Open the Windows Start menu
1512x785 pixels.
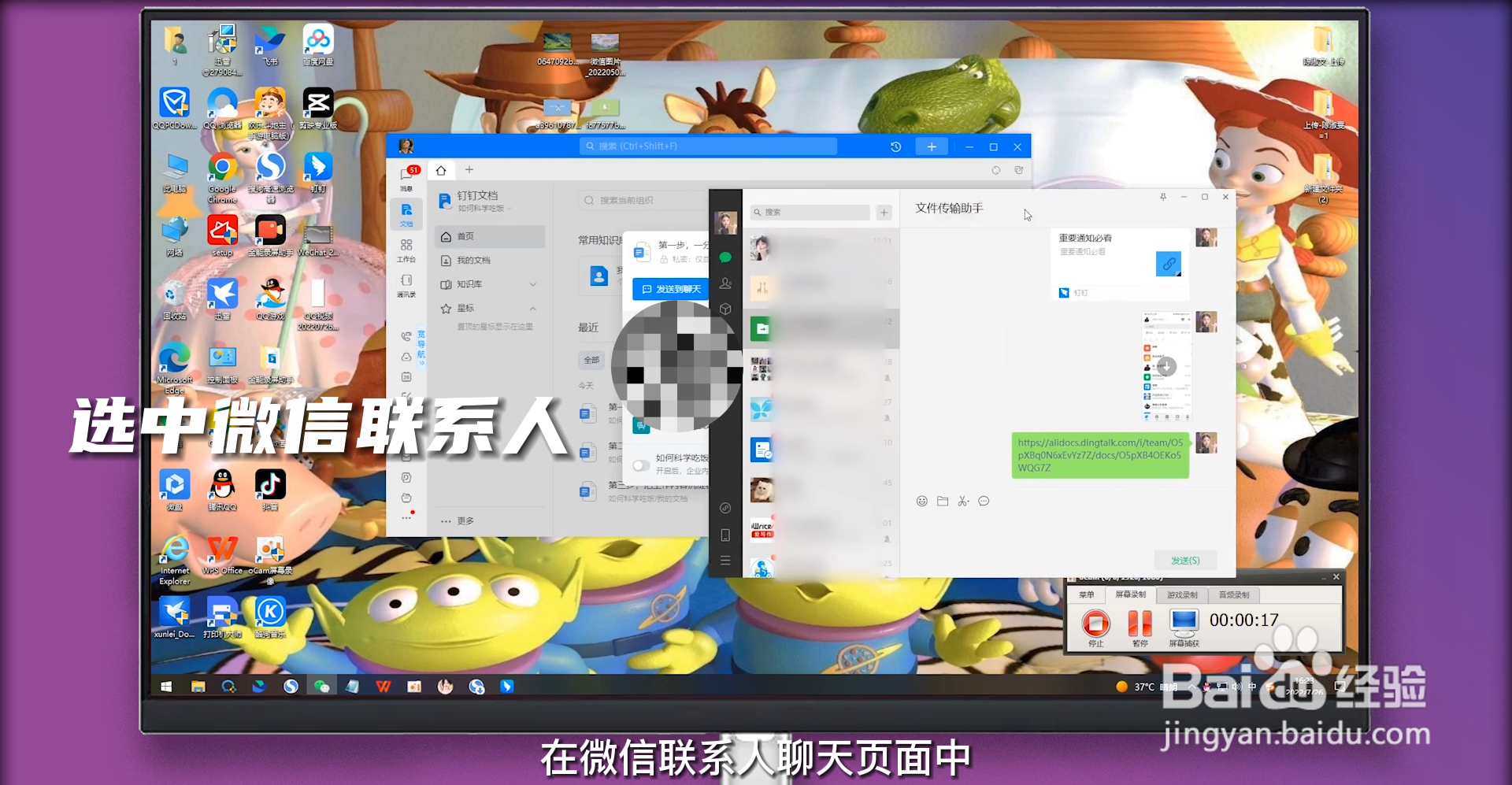pos(166,687)
